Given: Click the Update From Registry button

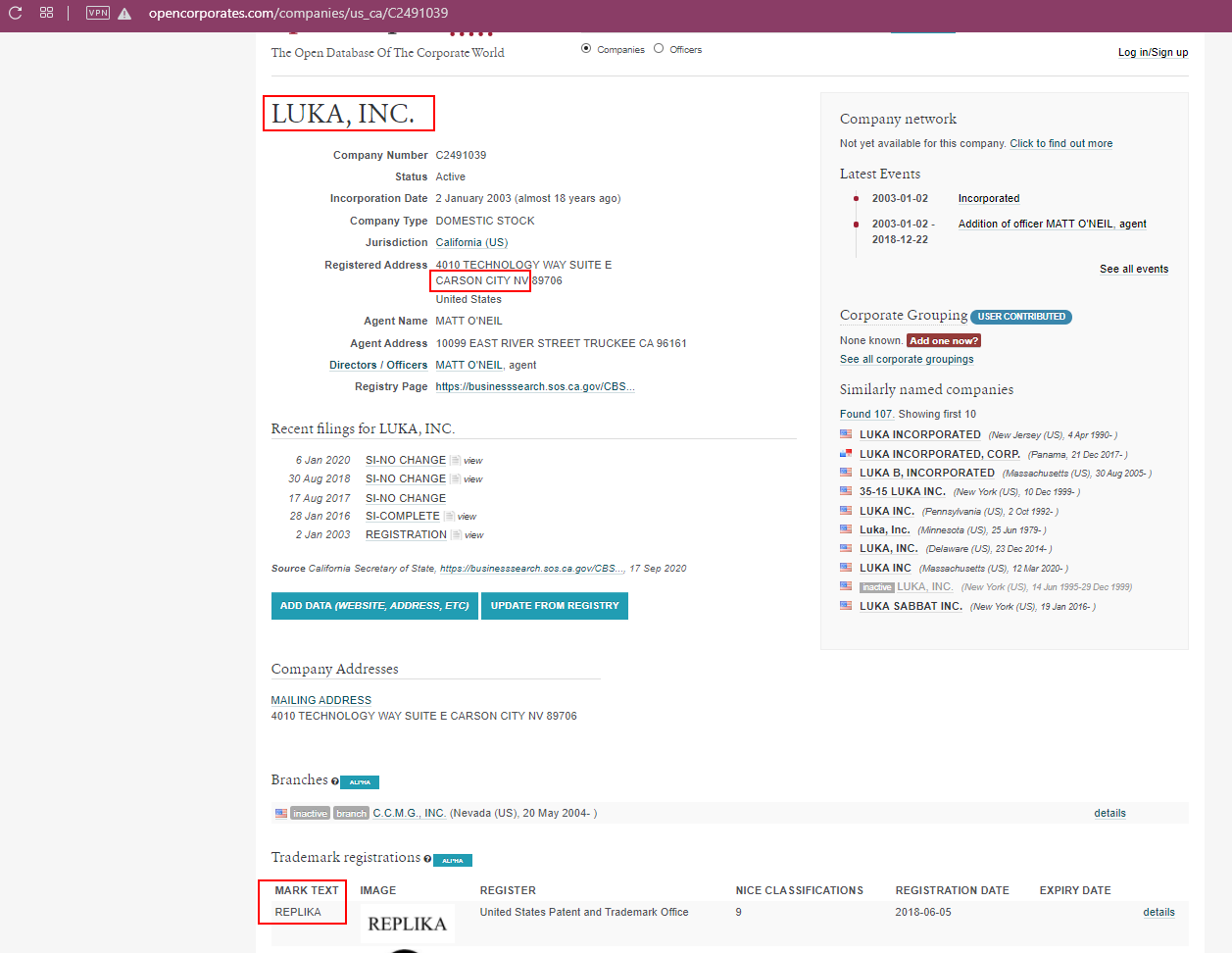Looking at the screenshot, I should pyautogui.click(x=555, y=606).
